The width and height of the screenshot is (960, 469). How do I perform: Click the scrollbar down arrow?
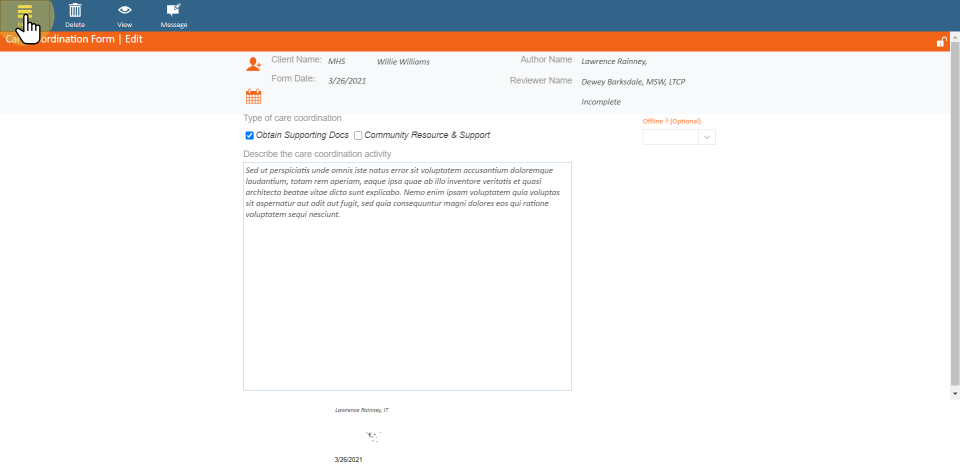(x=954, y=394)
